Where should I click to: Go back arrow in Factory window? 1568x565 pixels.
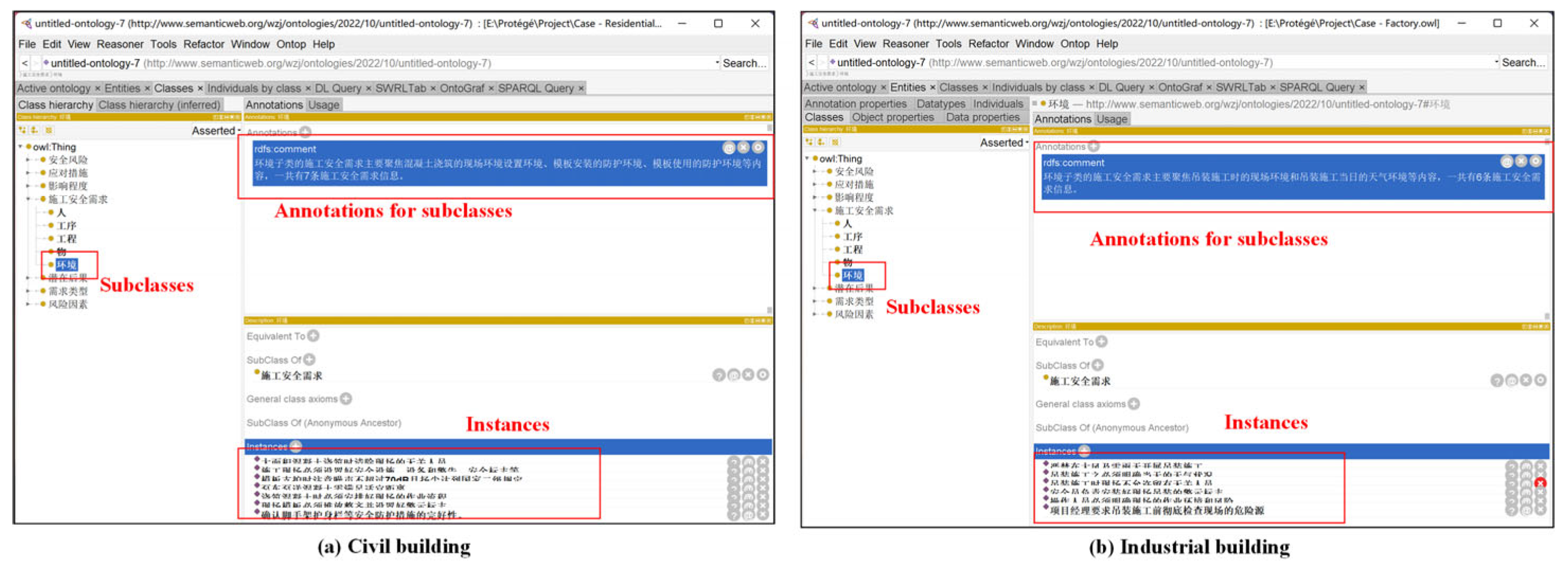pyautogui.click(x=811, y=62)
